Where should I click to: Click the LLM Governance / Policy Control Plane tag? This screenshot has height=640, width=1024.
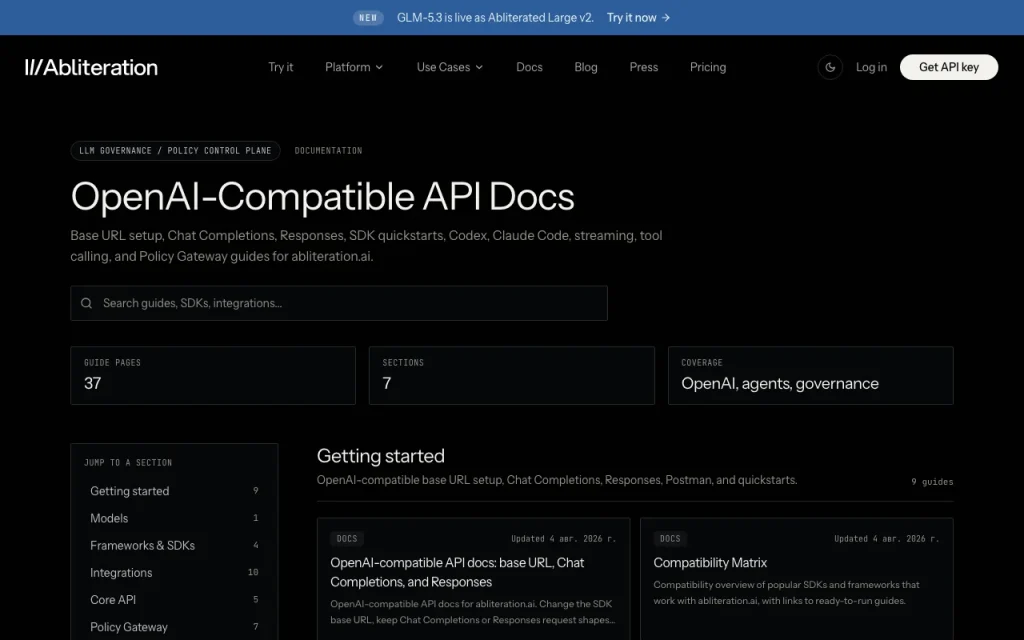tap(175, 151)
